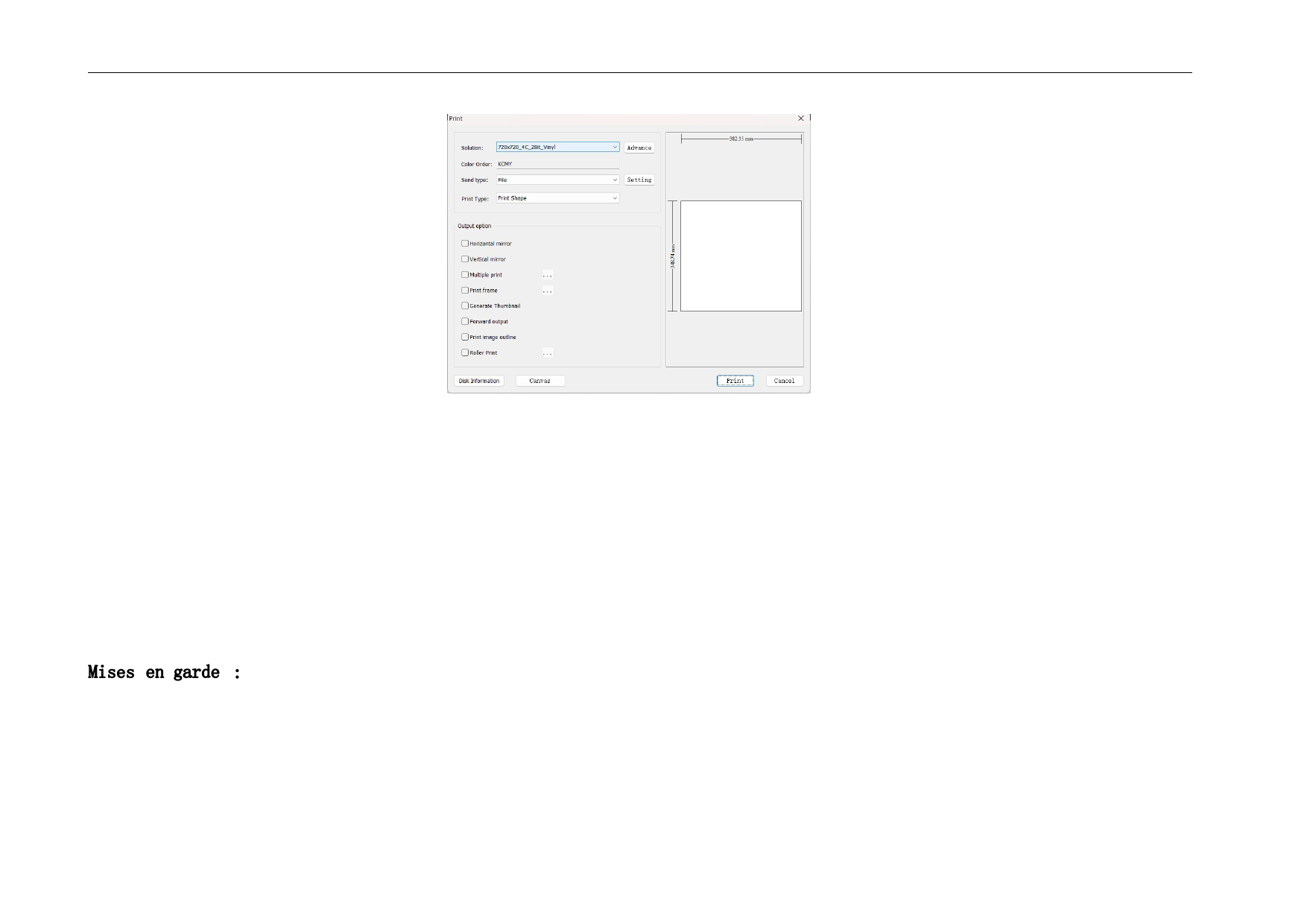Enable Horizontal mirror checkbox
Viewport: 1307px width, 924px height.
(x=465, y=244)
